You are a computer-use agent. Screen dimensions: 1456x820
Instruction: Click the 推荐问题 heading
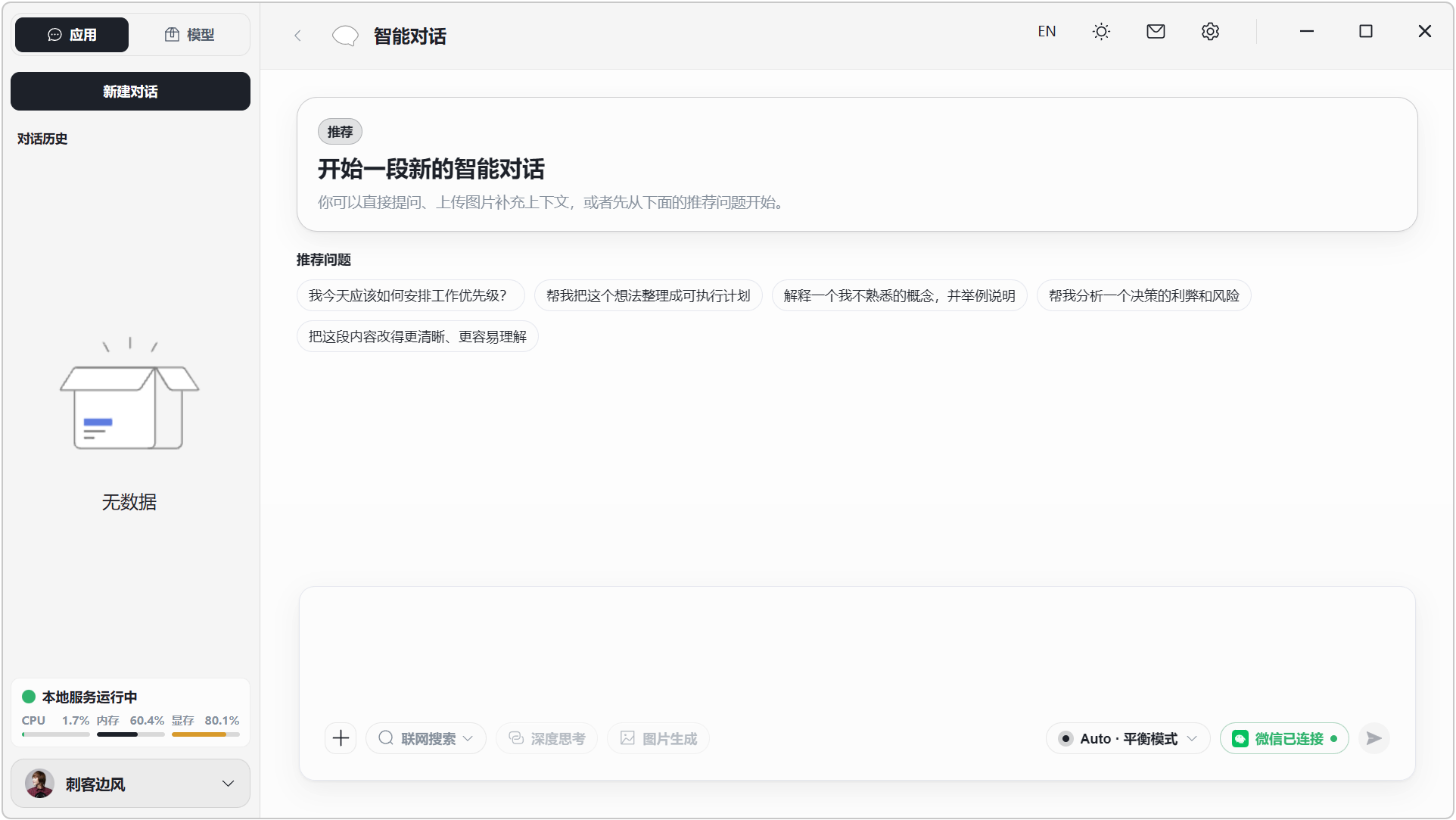(x=323, y=260)
